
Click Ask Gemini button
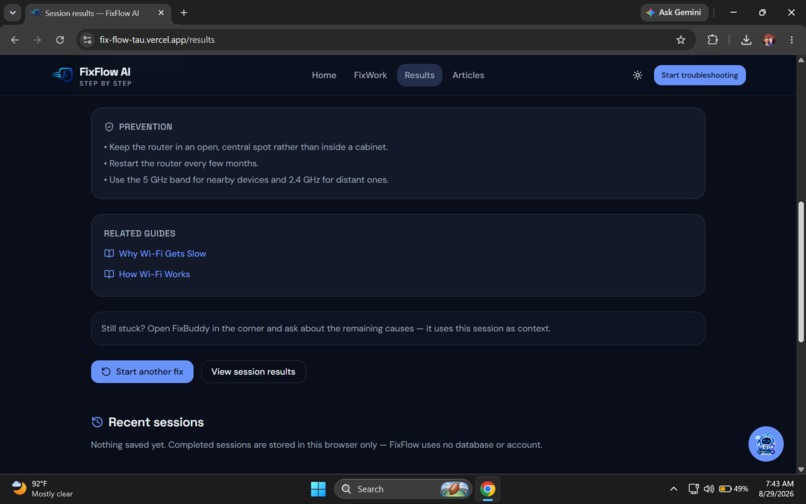click(674, 12)
